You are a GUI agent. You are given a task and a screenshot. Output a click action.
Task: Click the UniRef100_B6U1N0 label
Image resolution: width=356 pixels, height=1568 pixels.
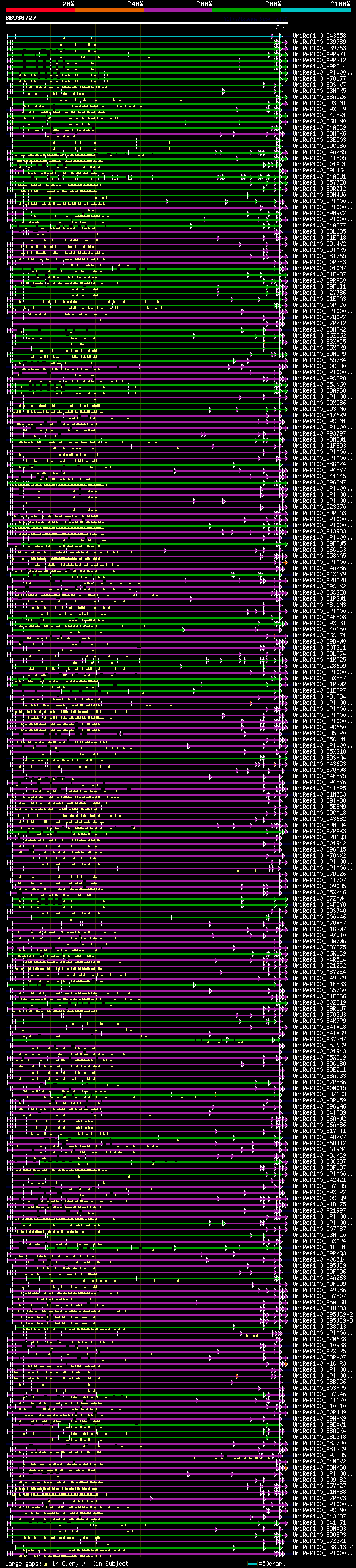tap(319, 122)
